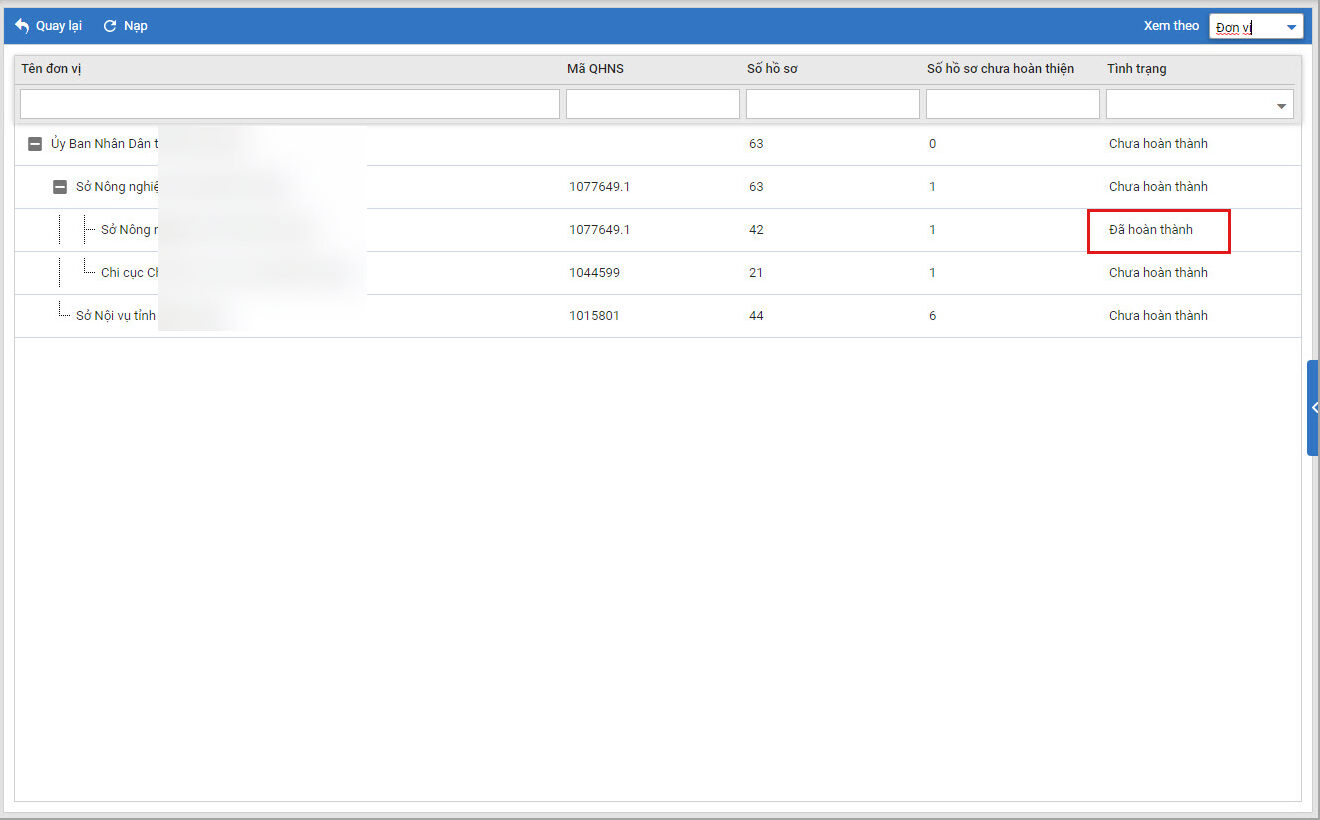Select the Chi cục tree row
Image resolution: width=1320 pixels, height=820 pixels.
[130, 273]
